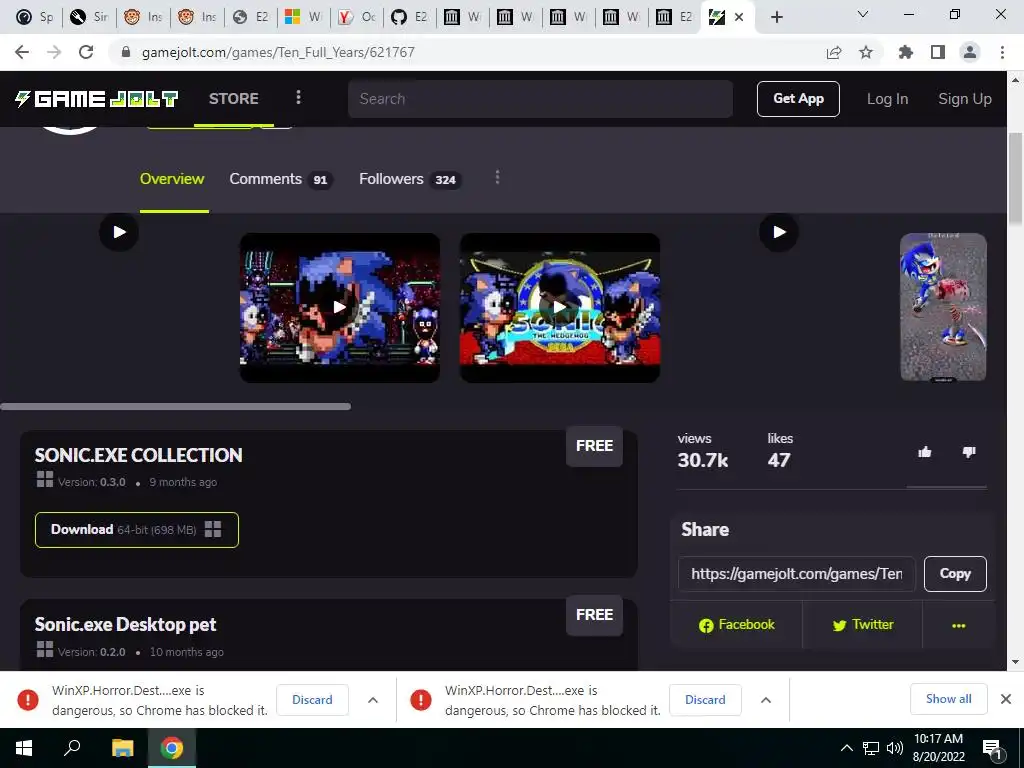Play the first Sonic.exe video thumbnail
The width and height of the screenshot is (1024, 768).
click(x=340, y=308)
